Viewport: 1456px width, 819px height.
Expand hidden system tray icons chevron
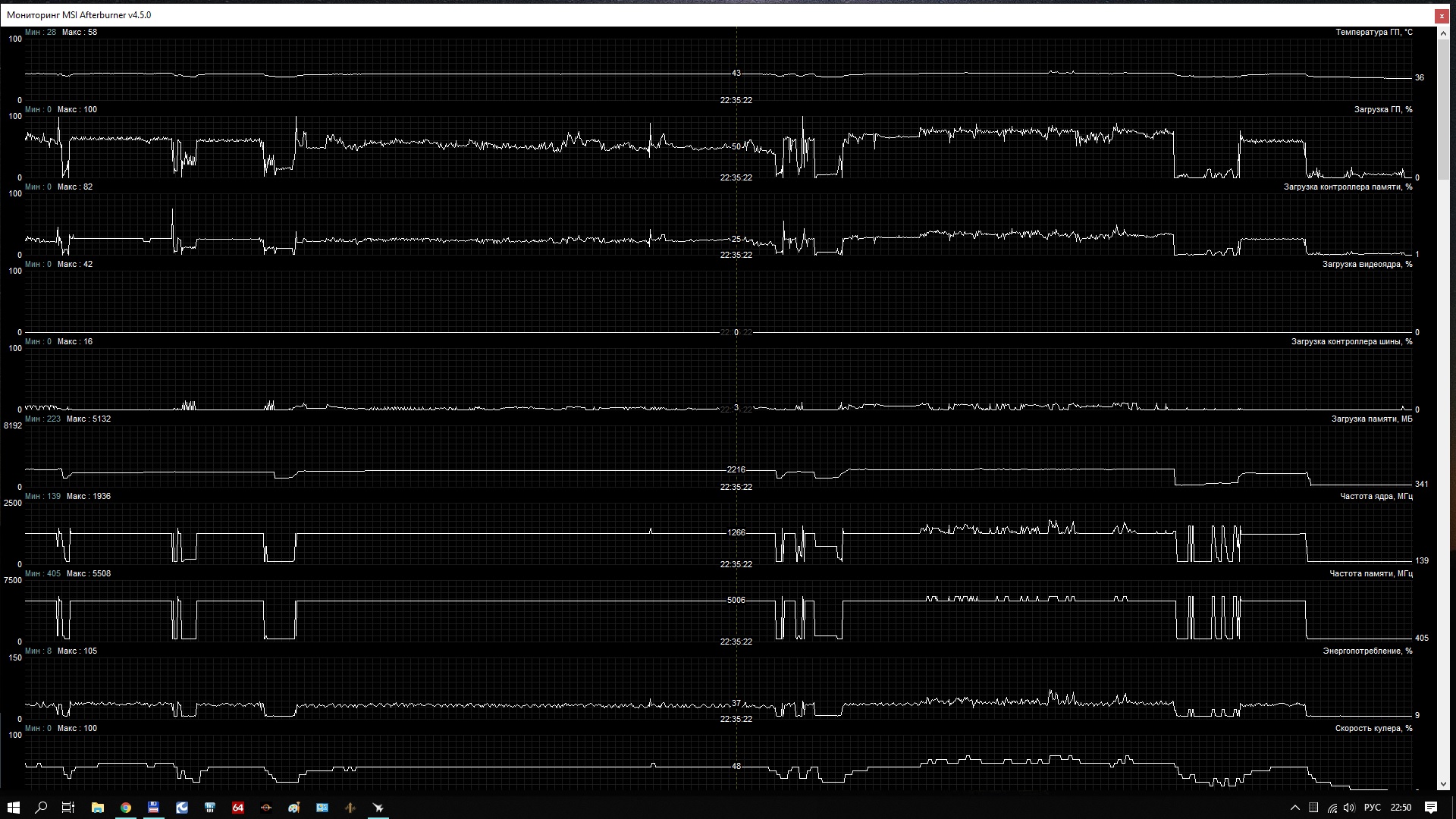tap(1294, 808)
